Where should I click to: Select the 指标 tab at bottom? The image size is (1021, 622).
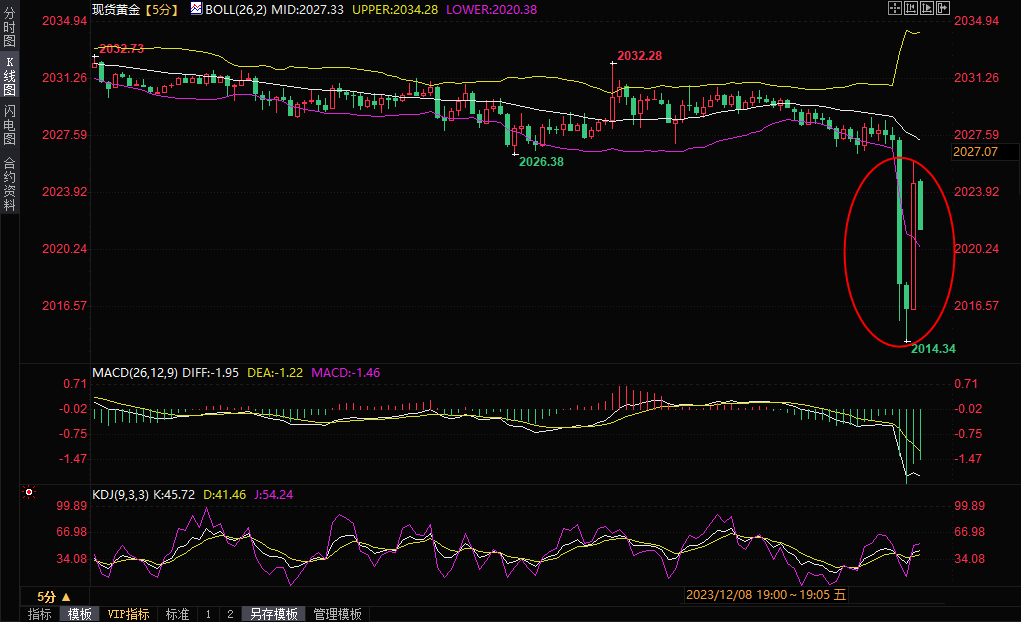pyautogui.click(x=40, y=614)
